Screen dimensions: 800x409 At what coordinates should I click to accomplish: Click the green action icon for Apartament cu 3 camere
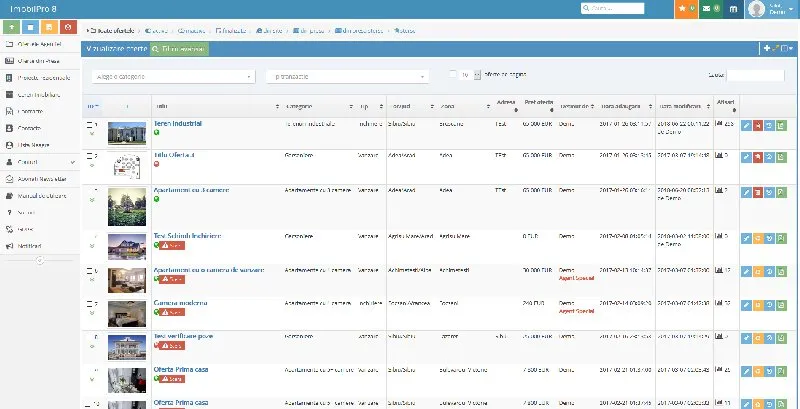pyautogui.click(x=781, y=192)
